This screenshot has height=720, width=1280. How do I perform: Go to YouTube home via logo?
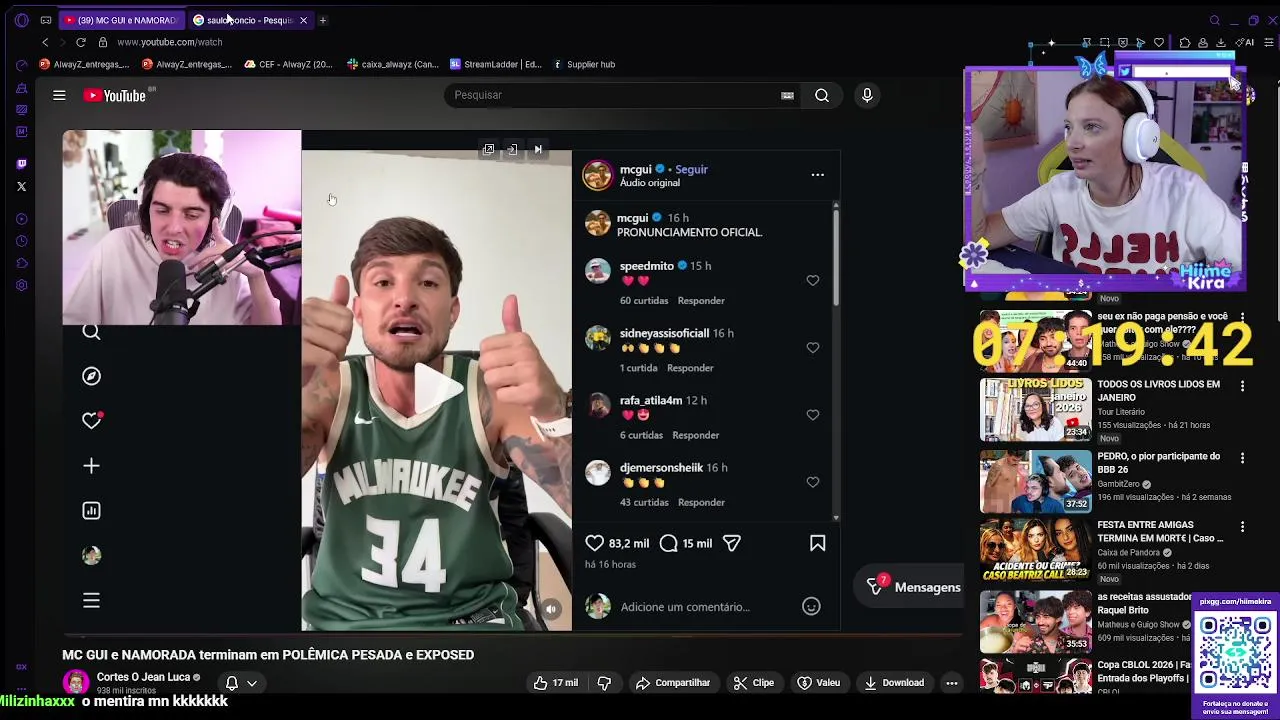point(115,95)
